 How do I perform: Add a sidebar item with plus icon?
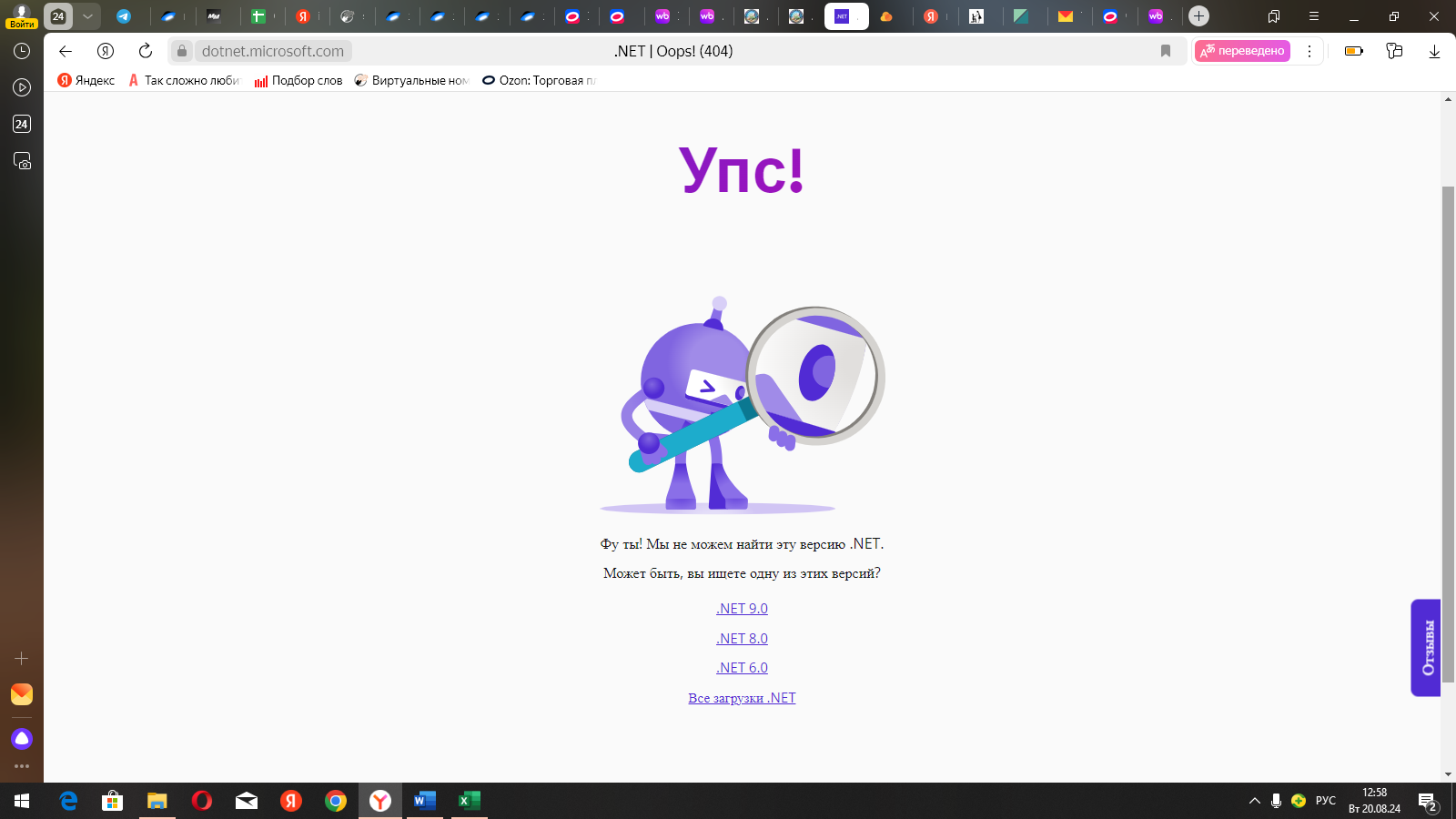pos(22,658)
